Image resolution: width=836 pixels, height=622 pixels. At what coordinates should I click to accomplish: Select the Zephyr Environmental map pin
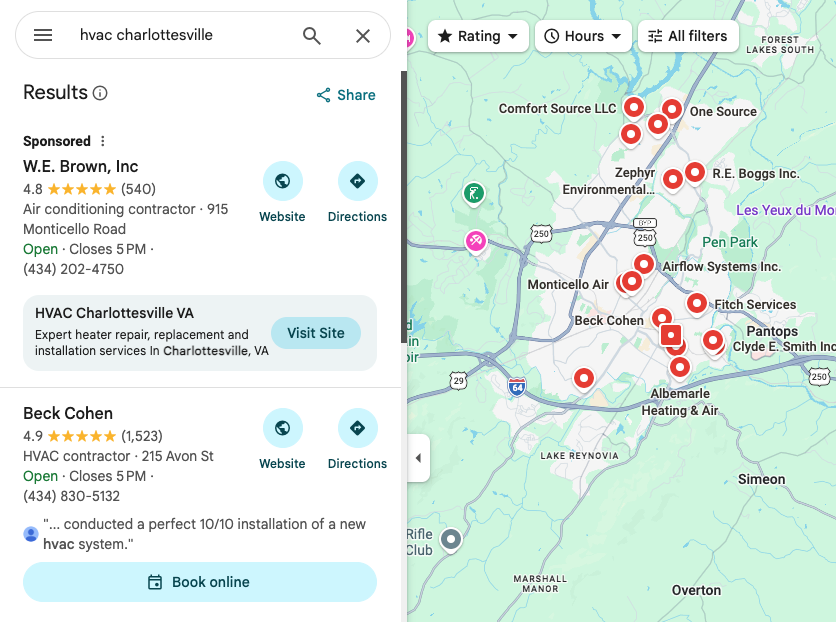673,180
